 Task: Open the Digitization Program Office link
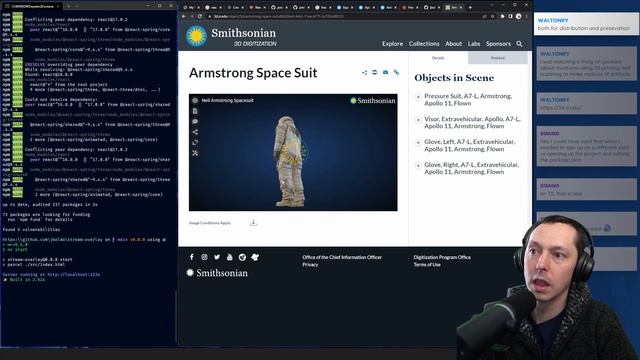[x=442, y=257]
